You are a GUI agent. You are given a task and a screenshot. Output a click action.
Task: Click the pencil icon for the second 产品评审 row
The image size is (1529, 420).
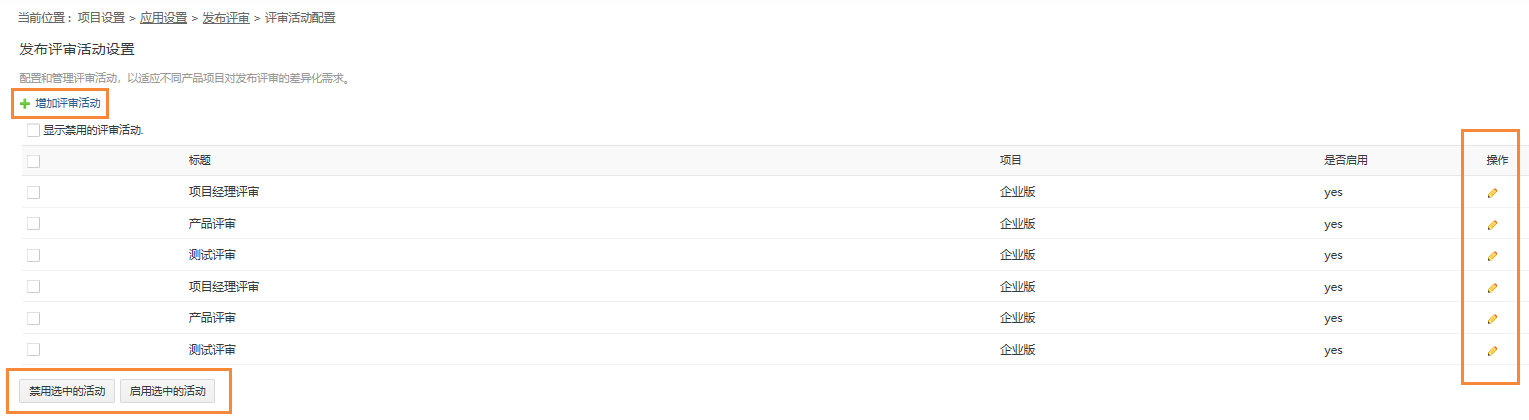1492,318
